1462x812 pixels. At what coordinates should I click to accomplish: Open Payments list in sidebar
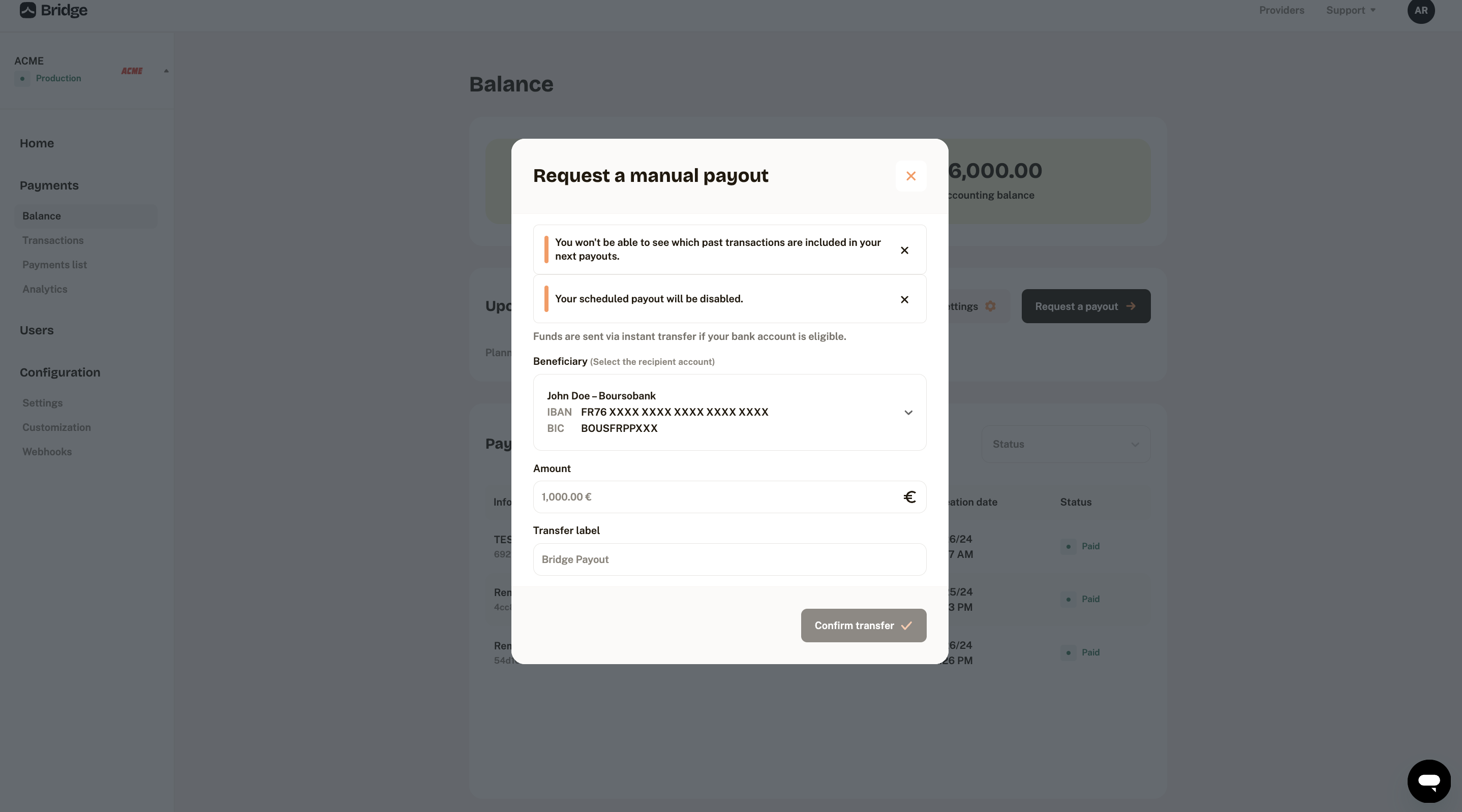54,265
